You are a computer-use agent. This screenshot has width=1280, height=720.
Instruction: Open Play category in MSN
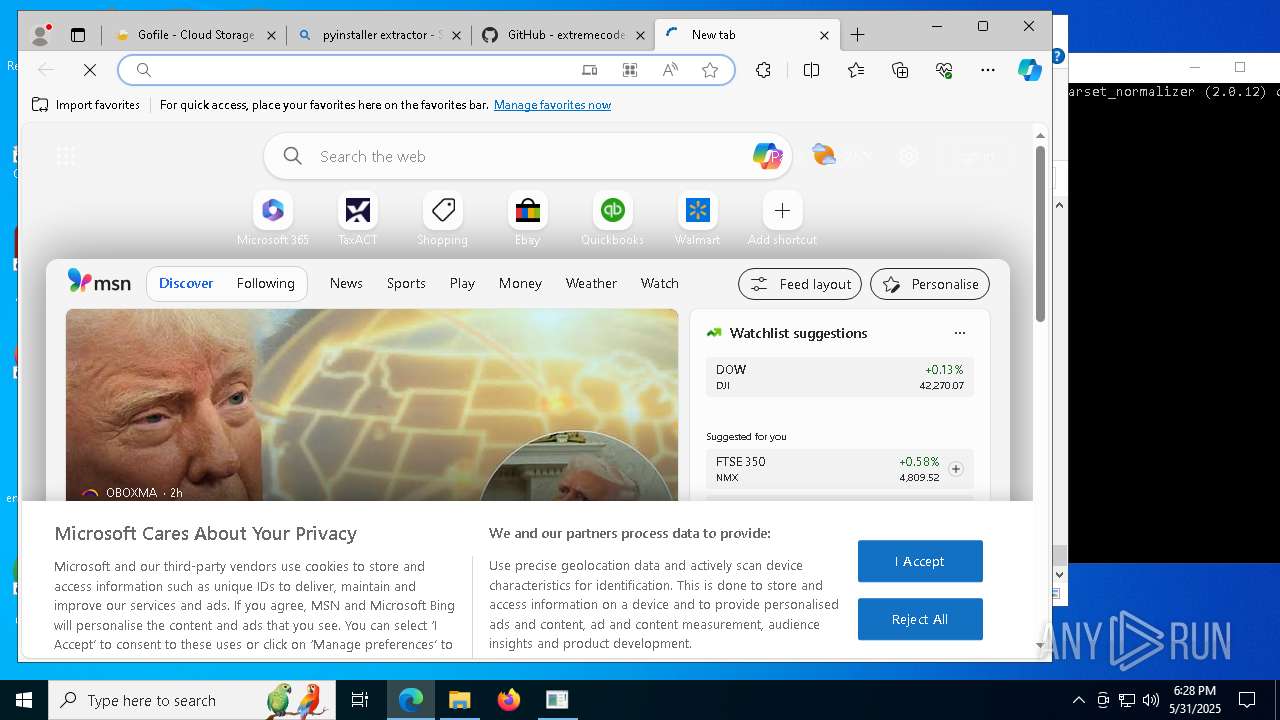pos(462,283)
